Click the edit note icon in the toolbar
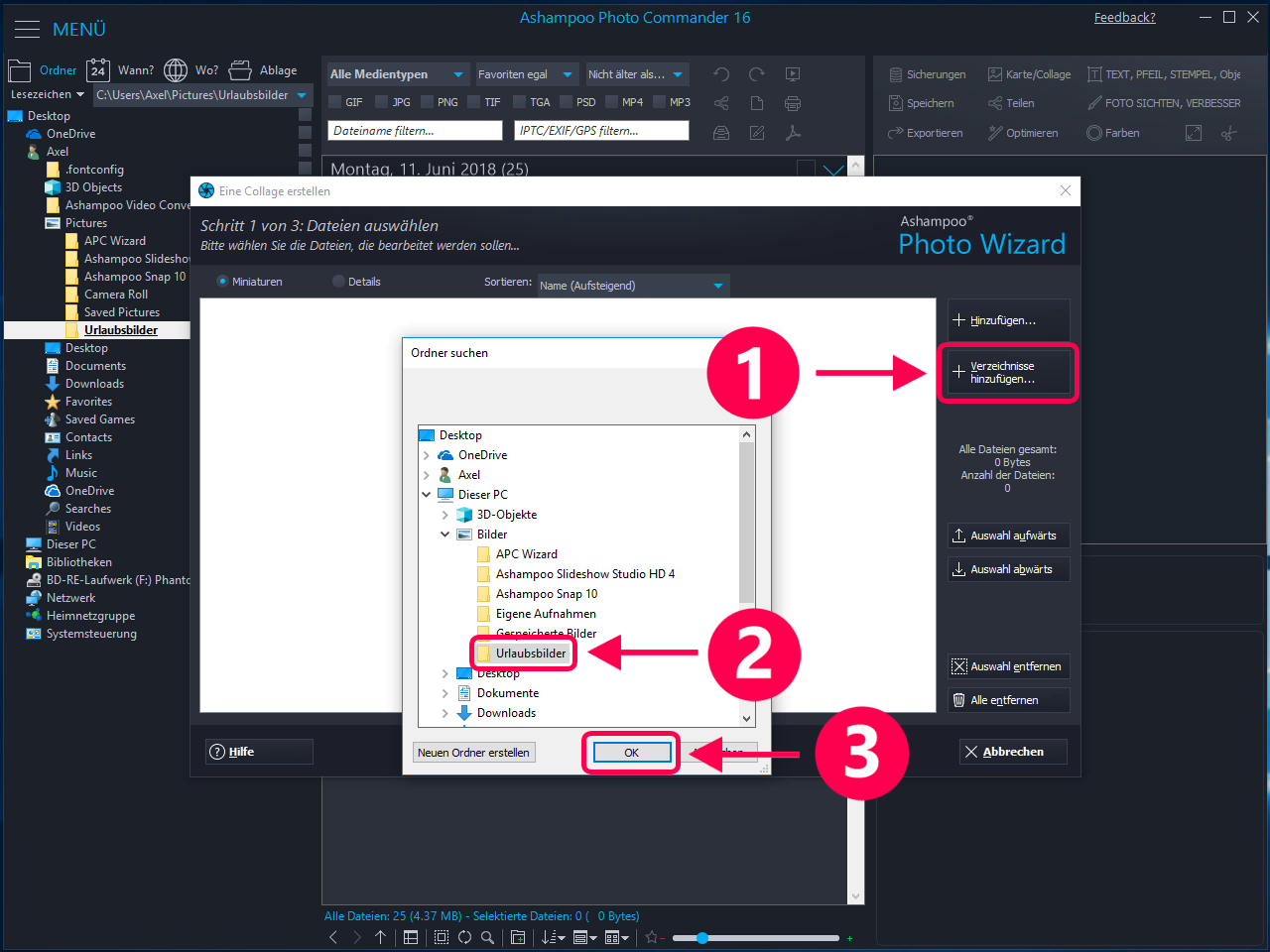This screenshot has width=1270, height=952. [x=757, y=133]
